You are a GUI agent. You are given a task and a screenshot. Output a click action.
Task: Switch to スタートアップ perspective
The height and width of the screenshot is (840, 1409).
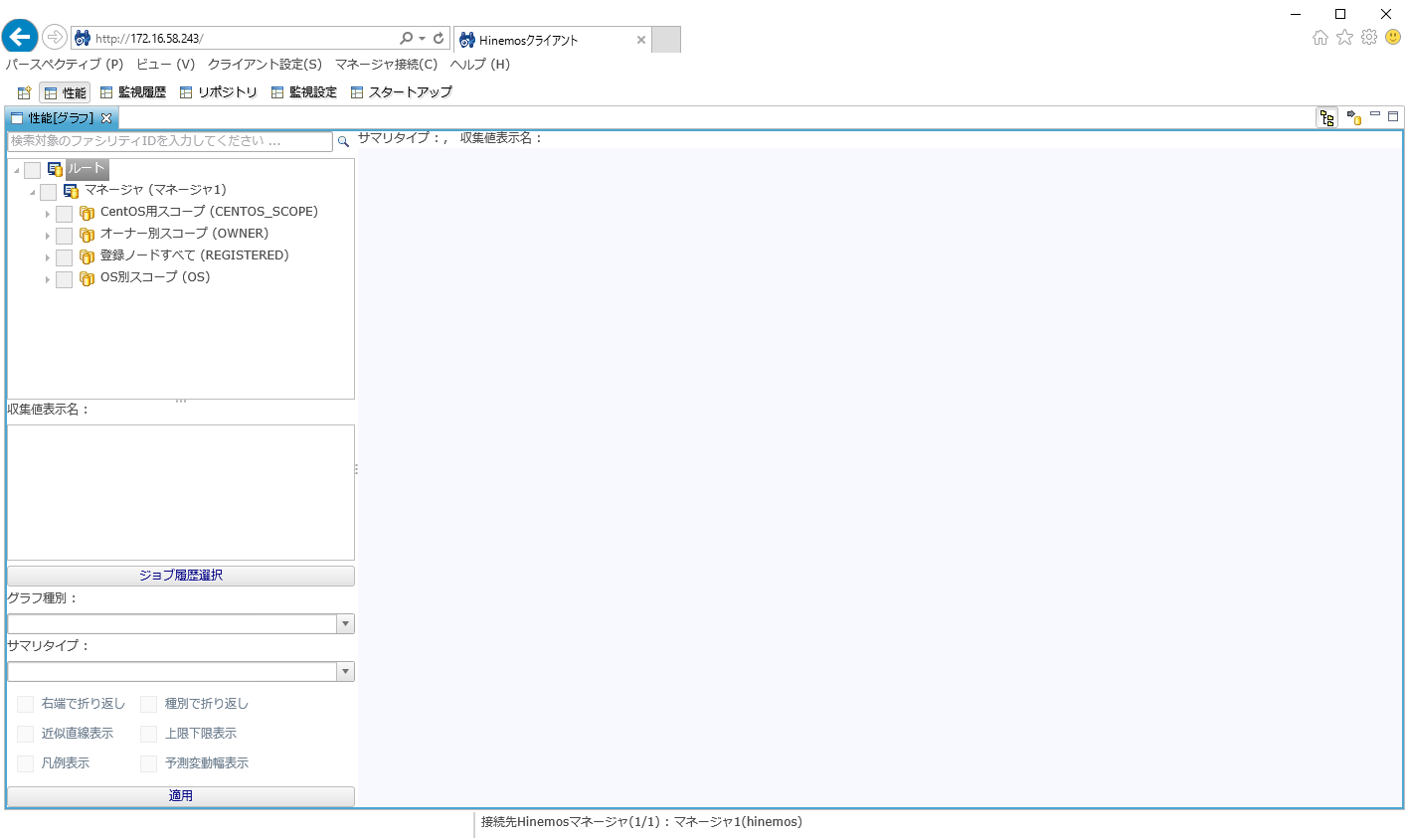[x=402, y=92]
